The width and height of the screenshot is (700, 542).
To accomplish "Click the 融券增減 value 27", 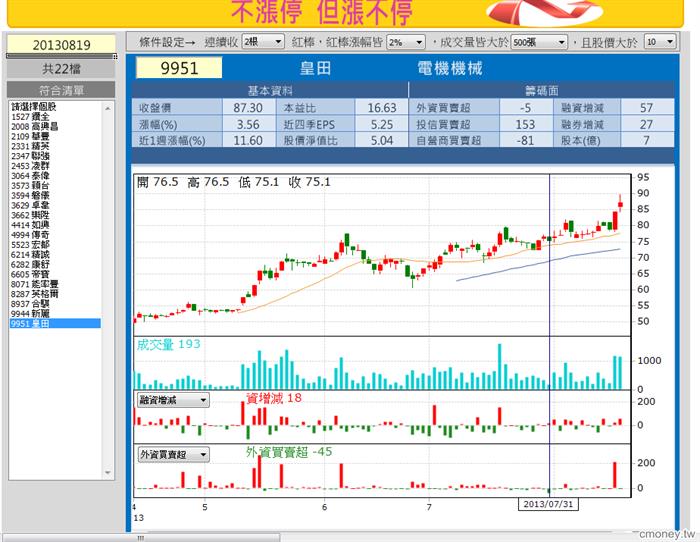I will click(x=646, y=124).
